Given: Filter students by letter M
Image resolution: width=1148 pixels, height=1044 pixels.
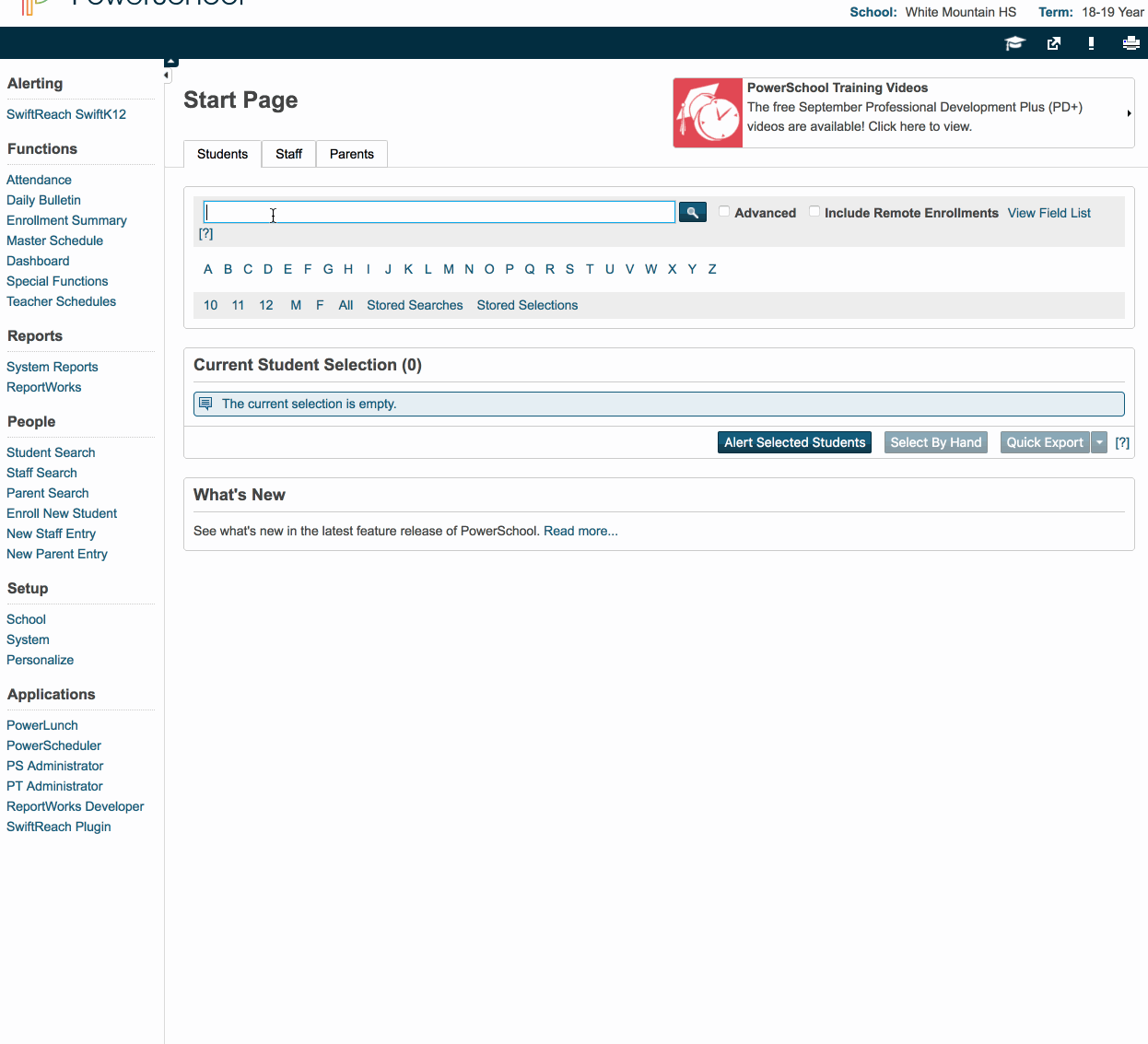Looking at the screenshot, I should tap(449, 269).
